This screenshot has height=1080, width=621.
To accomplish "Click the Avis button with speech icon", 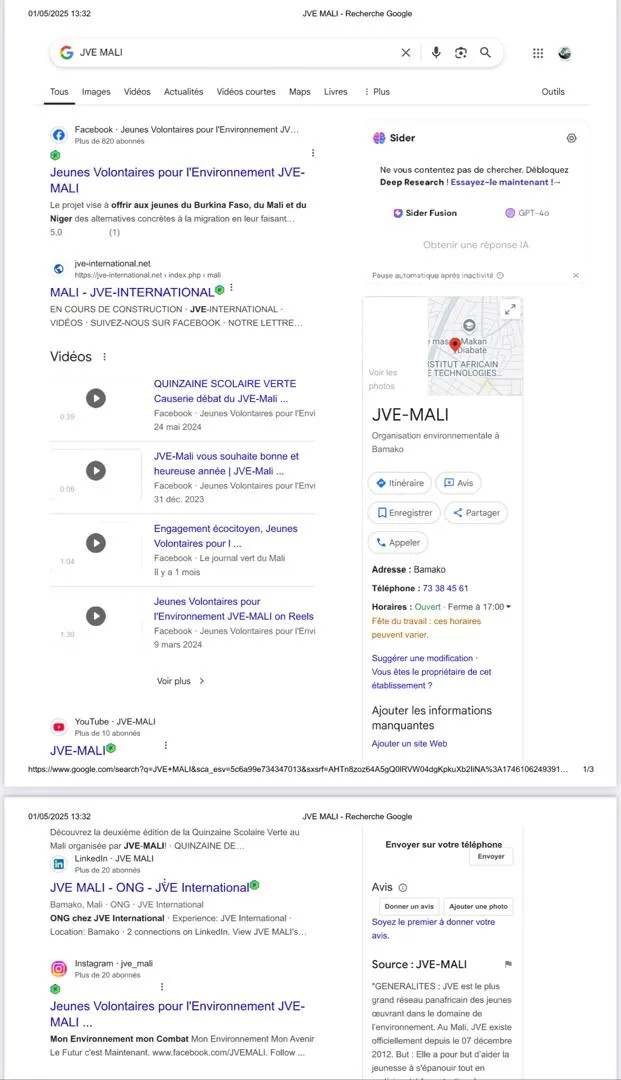I will [459, 483].
